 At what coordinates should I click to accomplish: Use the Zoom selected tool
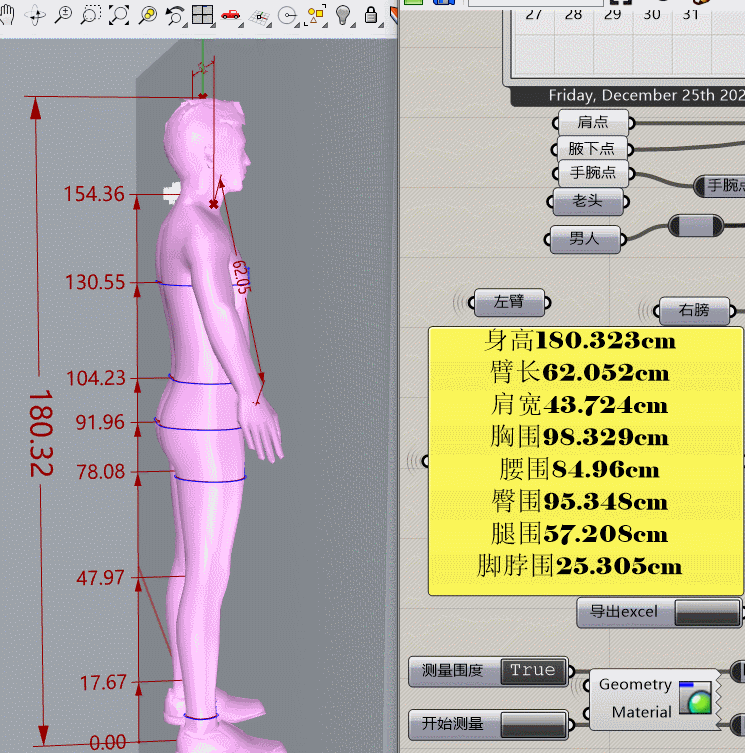coord(147,15)
